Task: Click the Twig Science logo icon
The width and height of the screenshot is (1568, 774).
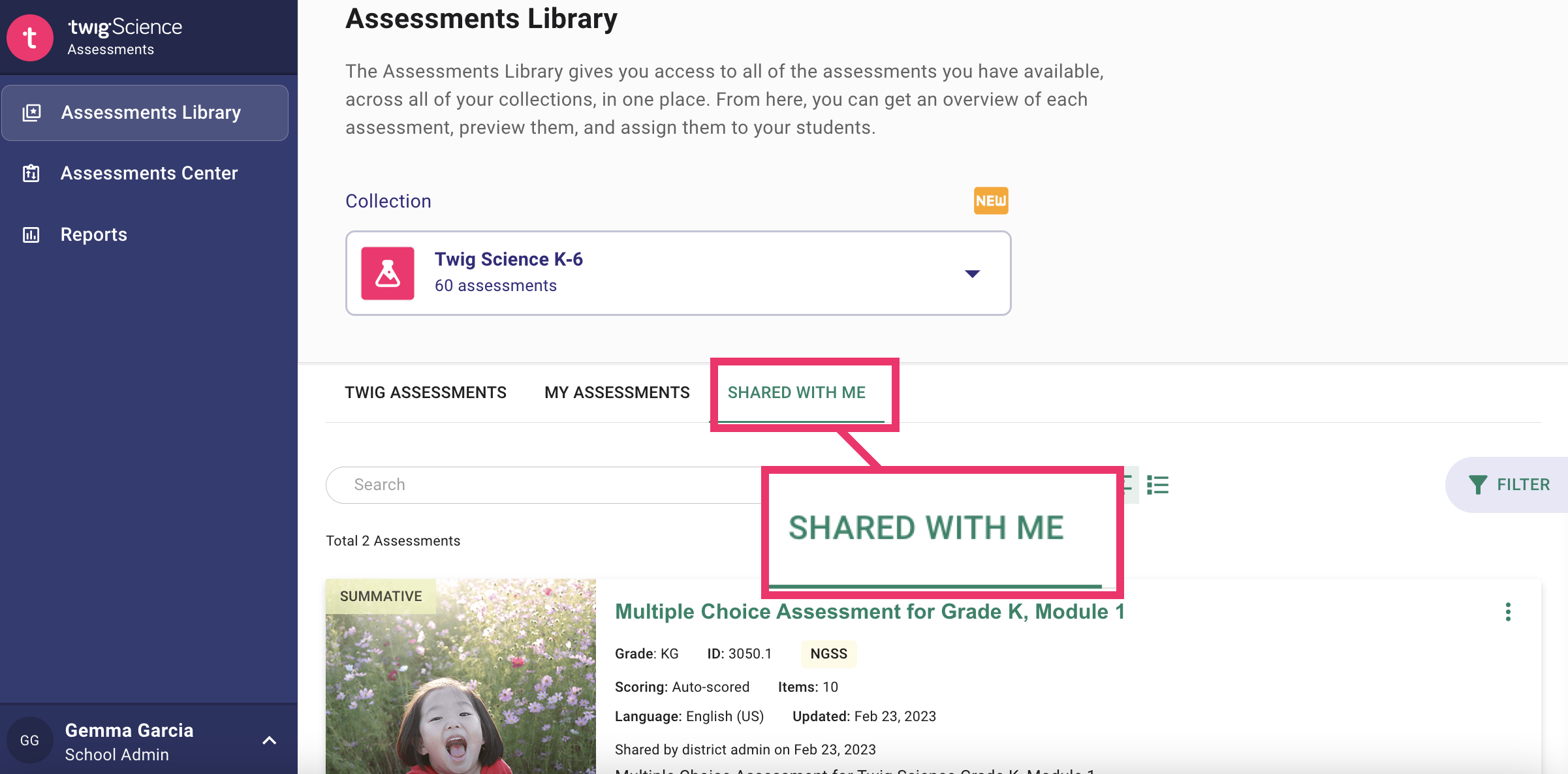Action: (x=29, y=37)
